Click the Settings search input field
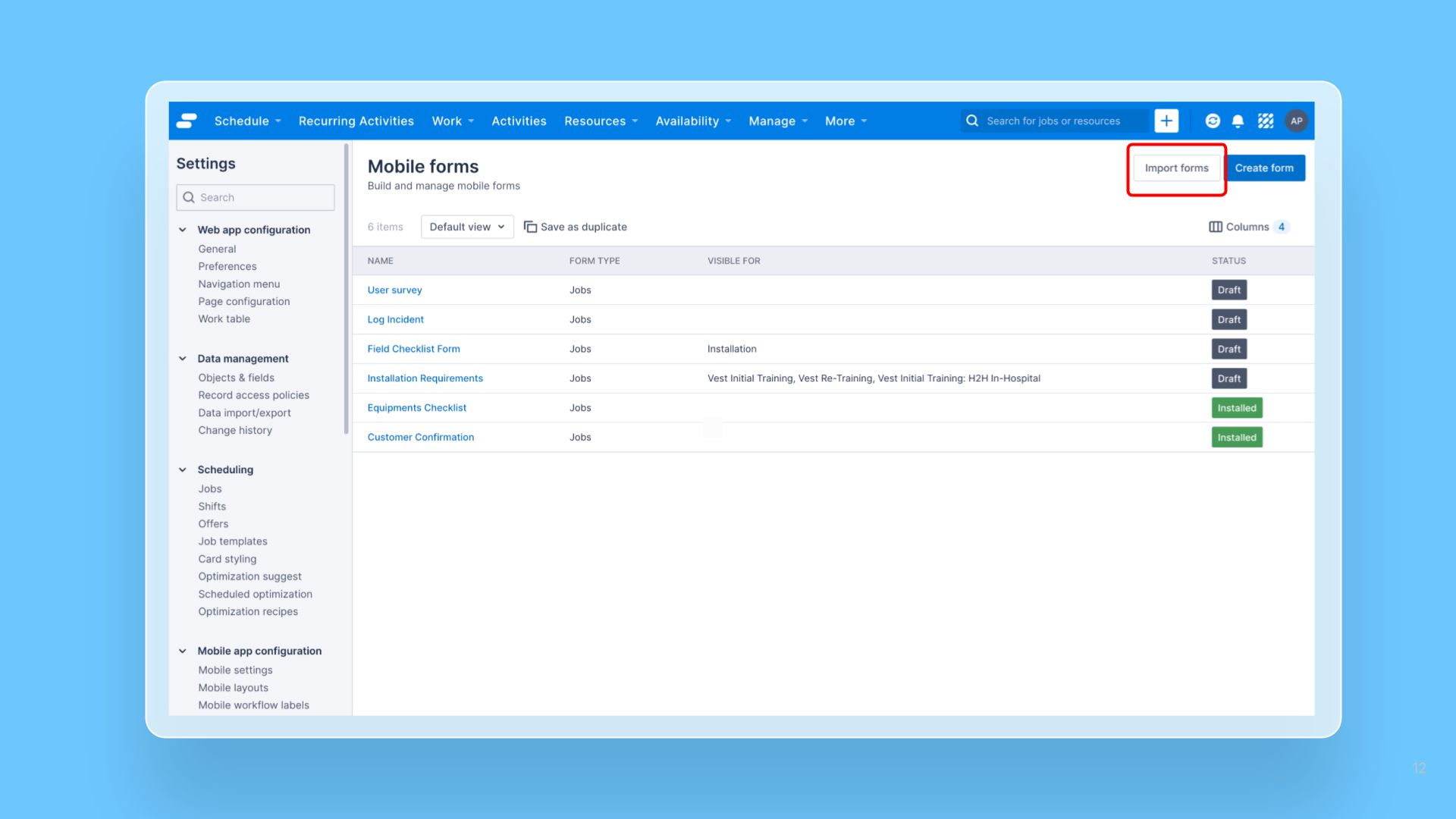1456x819 pixels. pos(256,197)
